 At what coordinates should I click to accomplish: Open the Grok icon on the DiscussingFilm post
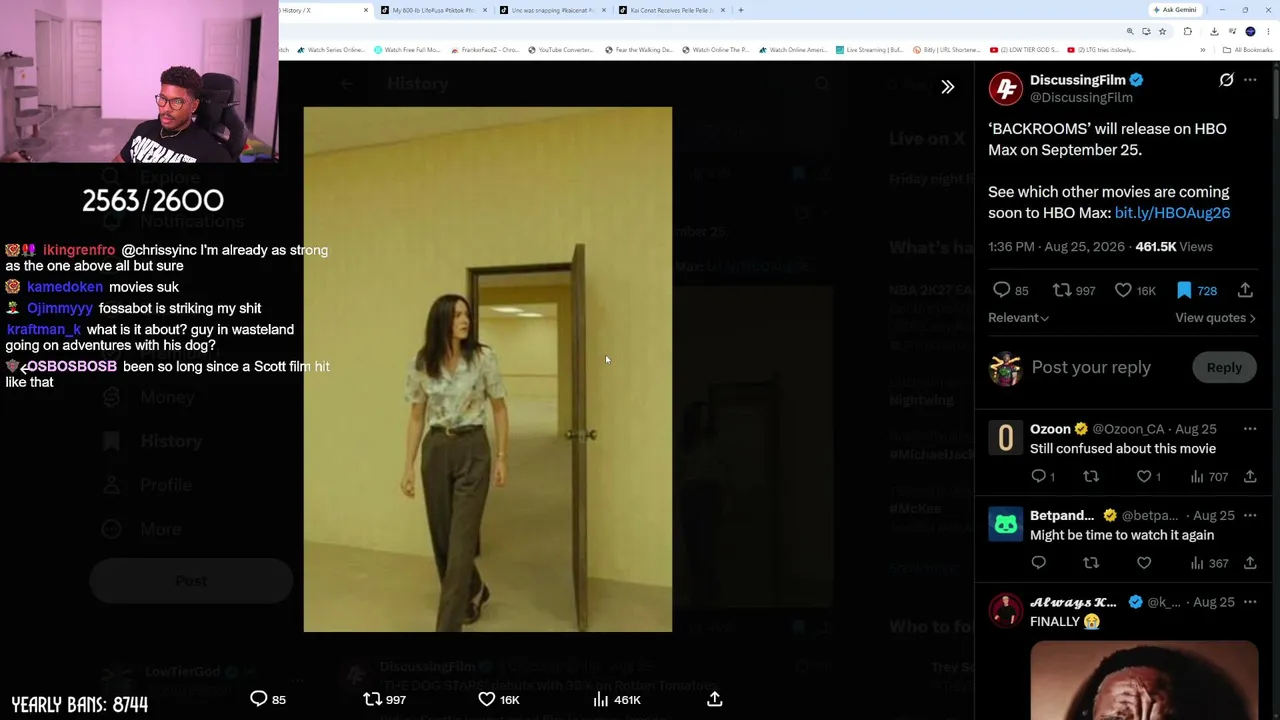1226,80
